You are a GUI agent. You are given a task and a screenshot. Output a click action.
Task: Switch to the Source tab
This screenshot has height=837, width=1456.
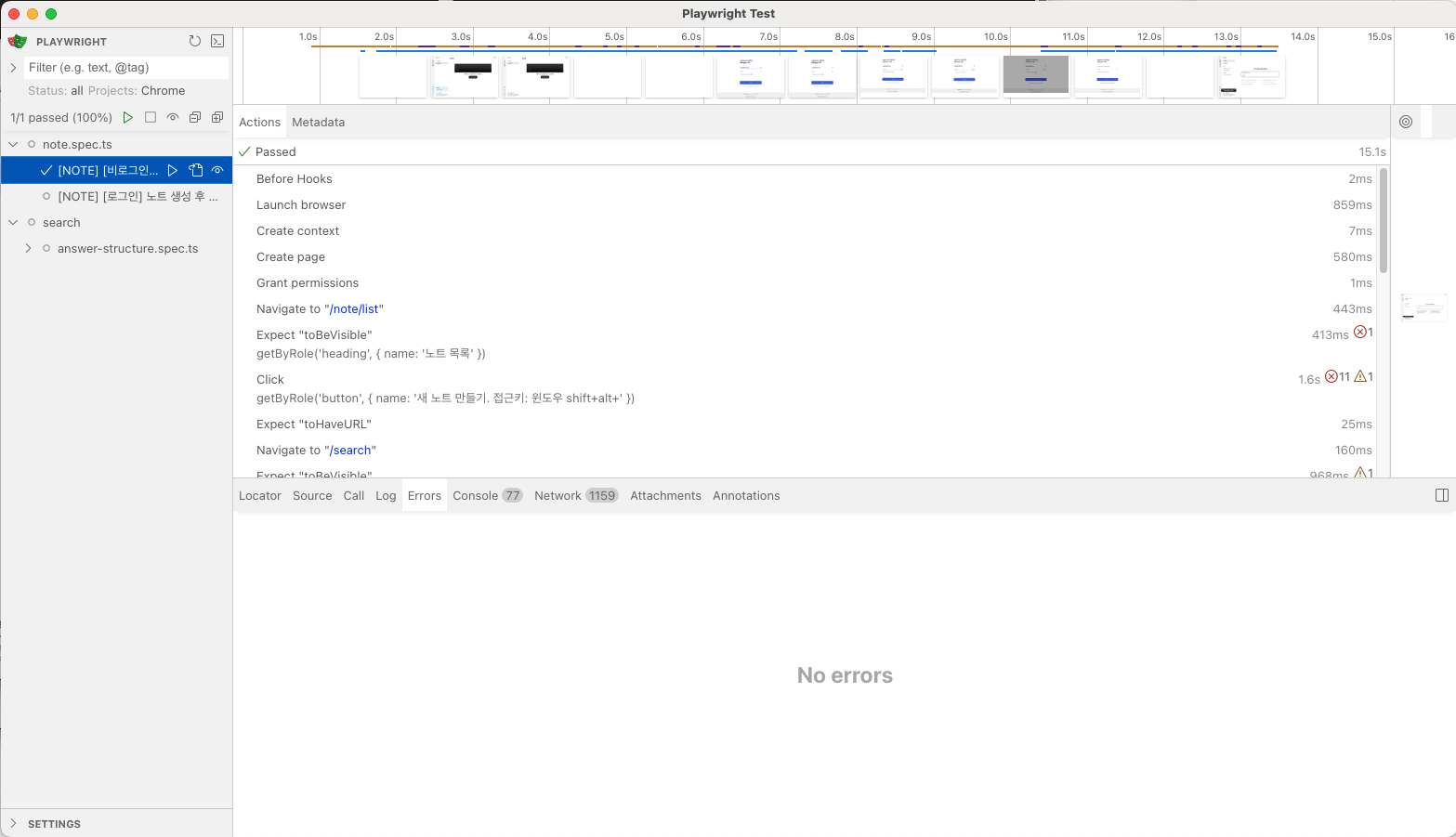[x=312, y=495]
